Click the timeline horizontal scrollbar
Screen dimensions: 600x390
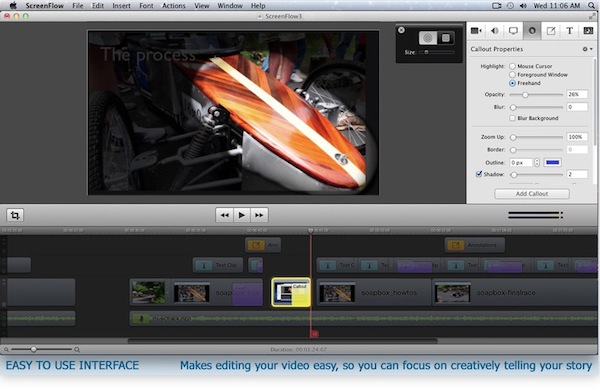pos(282,341)
